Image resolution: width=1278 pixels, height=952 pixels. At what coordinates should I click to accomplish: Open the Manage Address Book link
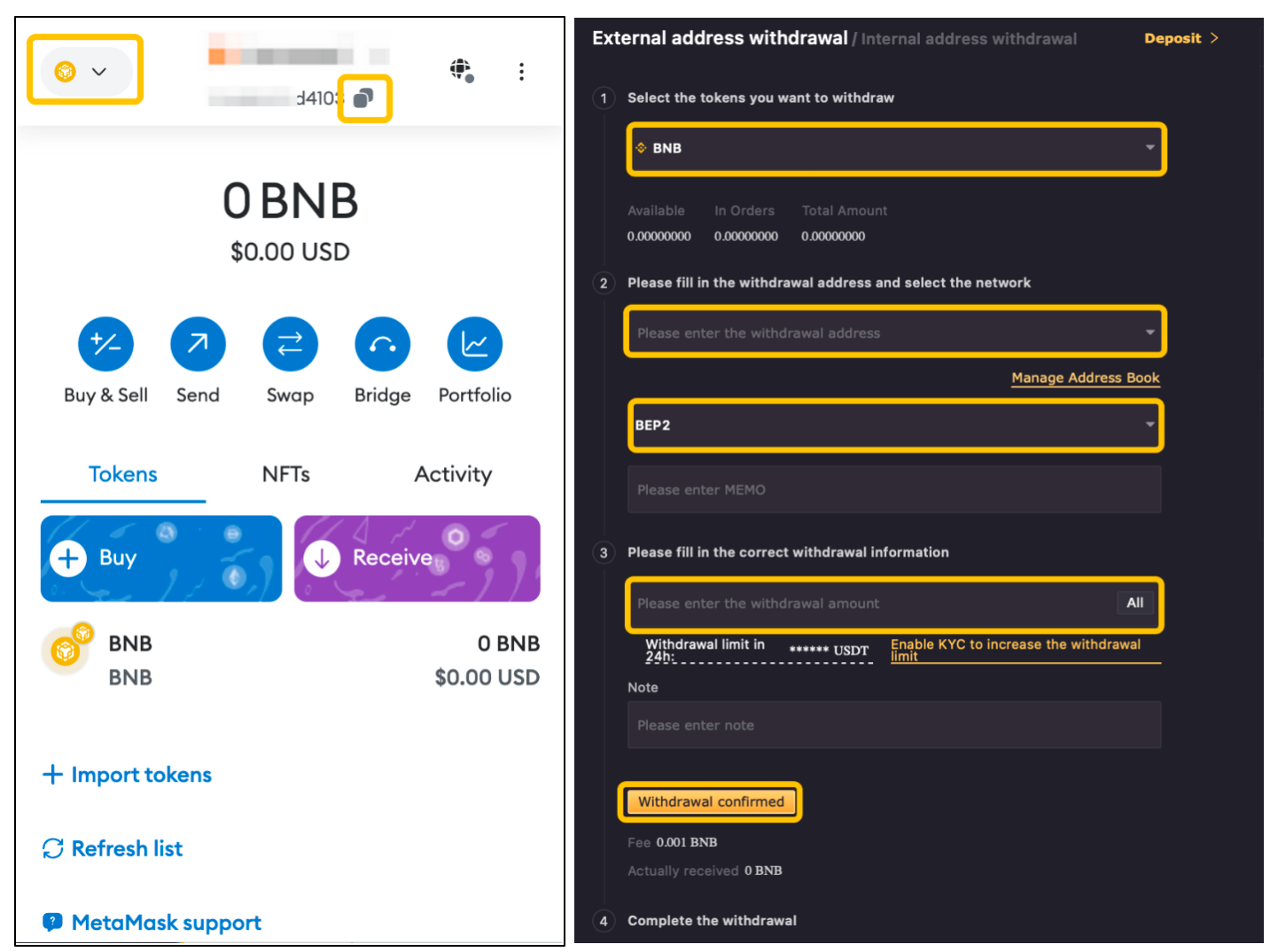[x=1085, y=378]
